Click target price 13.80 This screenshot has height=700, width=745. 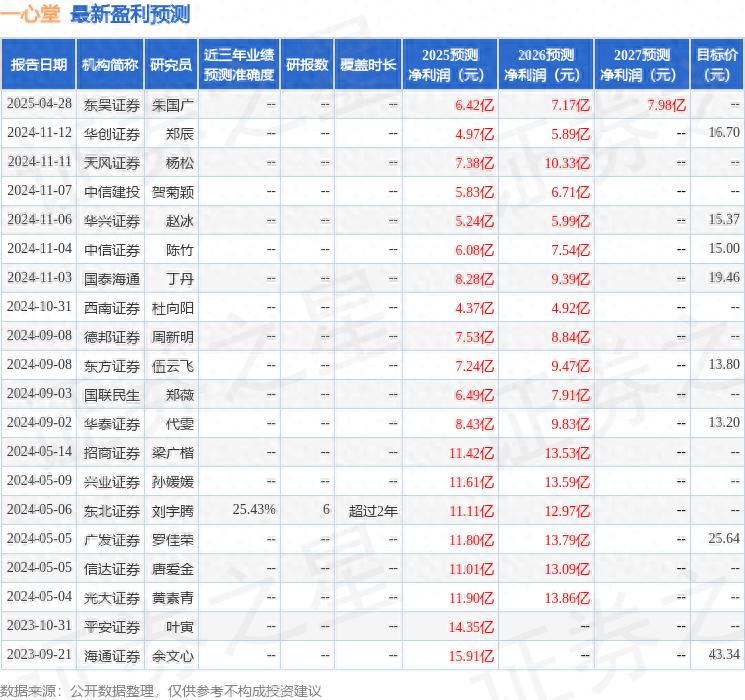724,364
